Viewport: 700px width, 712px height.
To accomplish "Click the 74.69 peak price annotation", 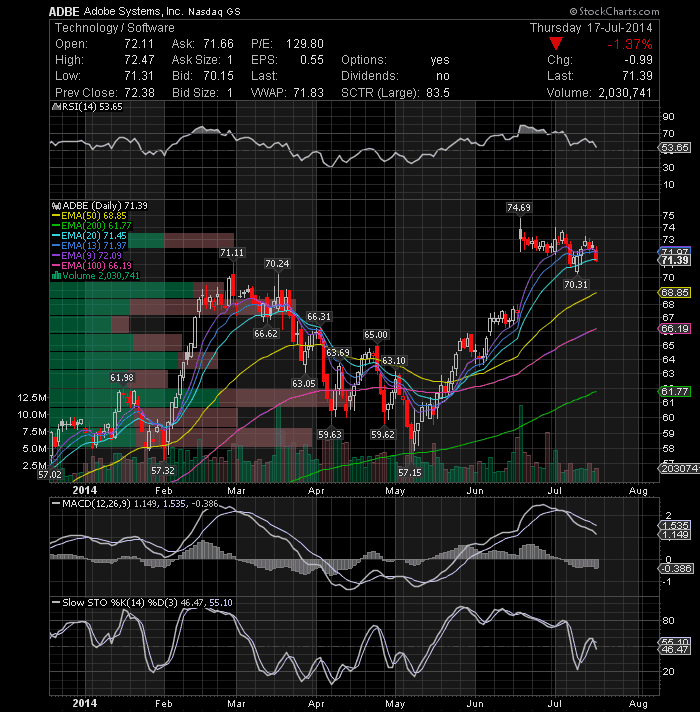I will [519, 208].
